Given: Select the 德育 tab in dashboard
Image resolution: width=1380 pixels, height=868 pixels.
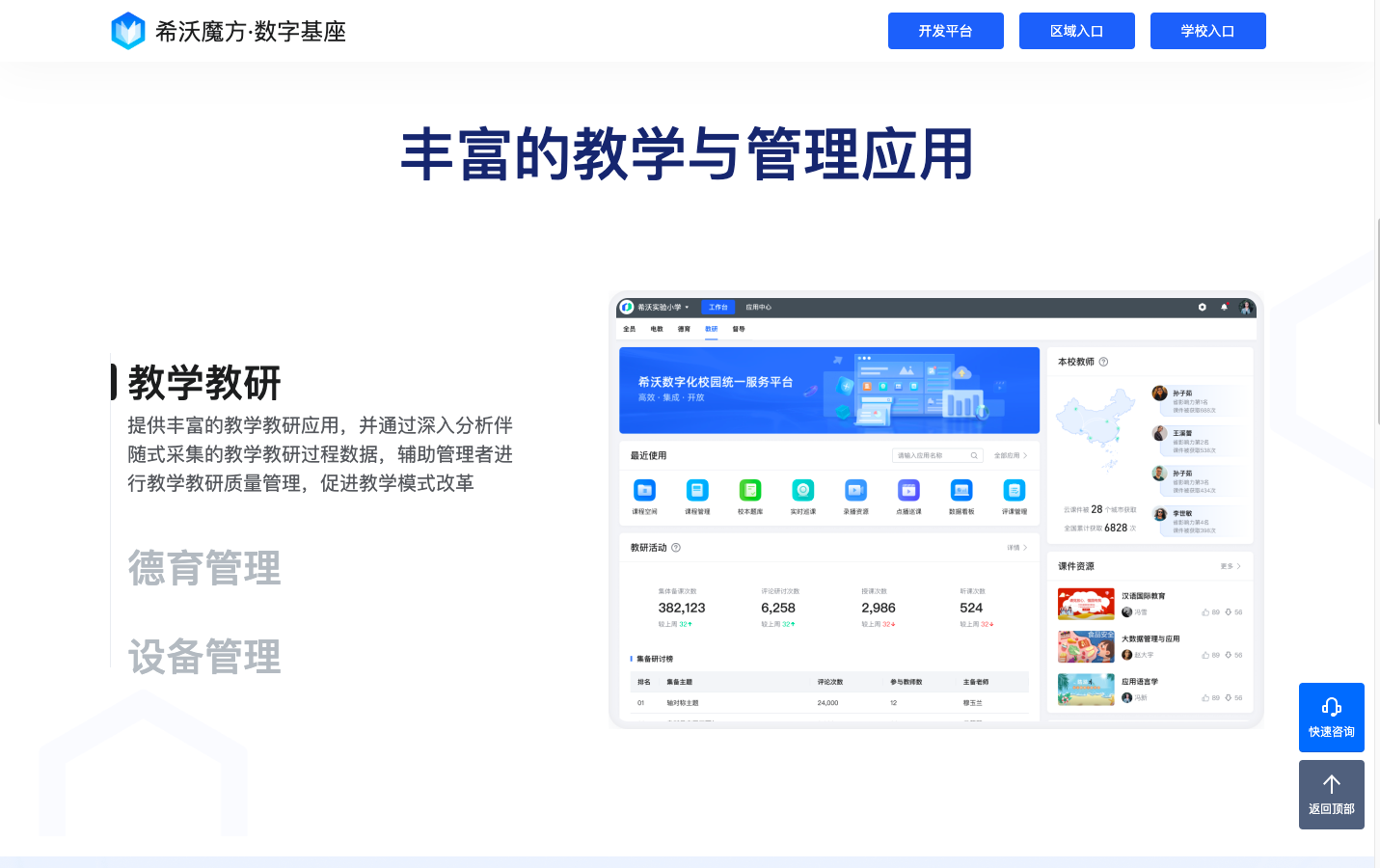Looking at the screenshot, I should pos(684,329).
